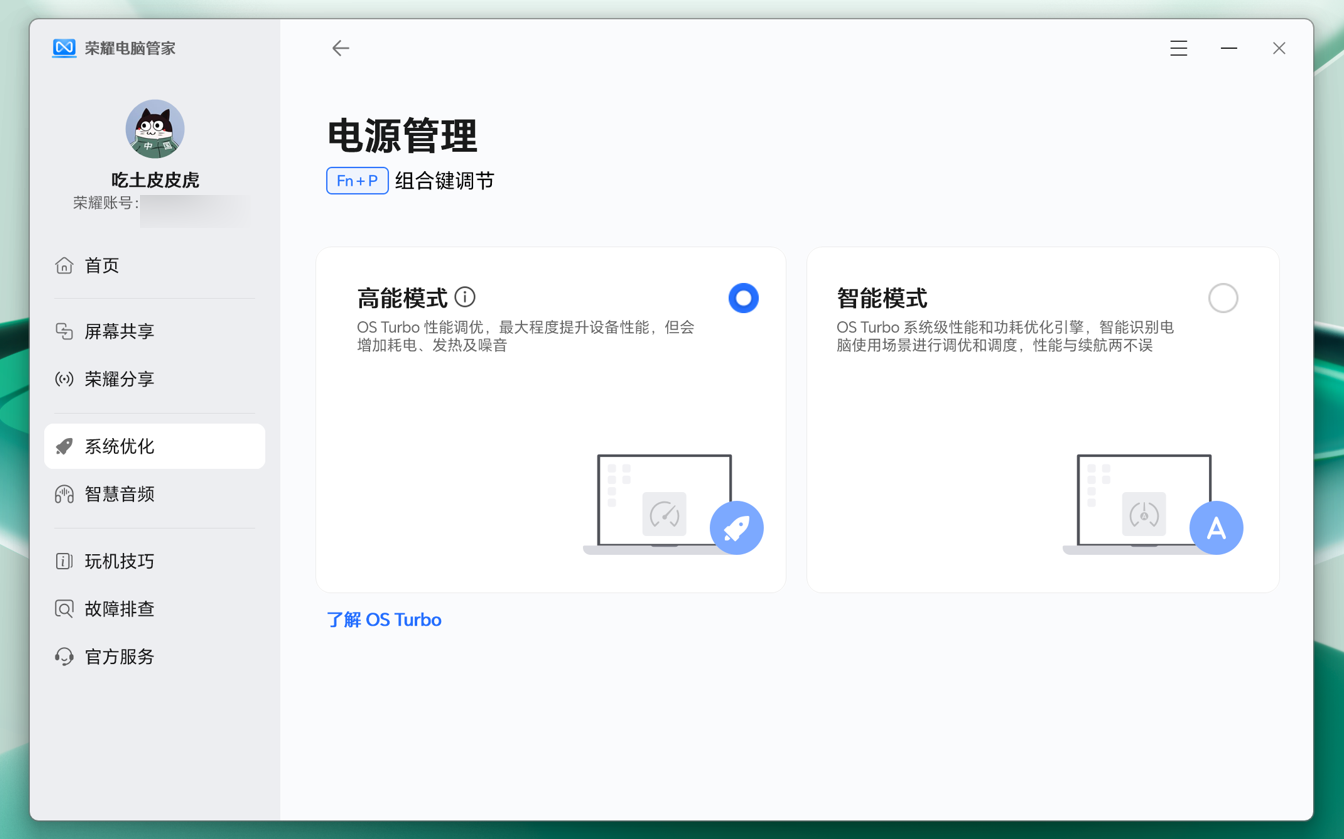Close the 荣耀电脑管家 window
This screenshot has width=1344, height=839.
(1279, 48)
